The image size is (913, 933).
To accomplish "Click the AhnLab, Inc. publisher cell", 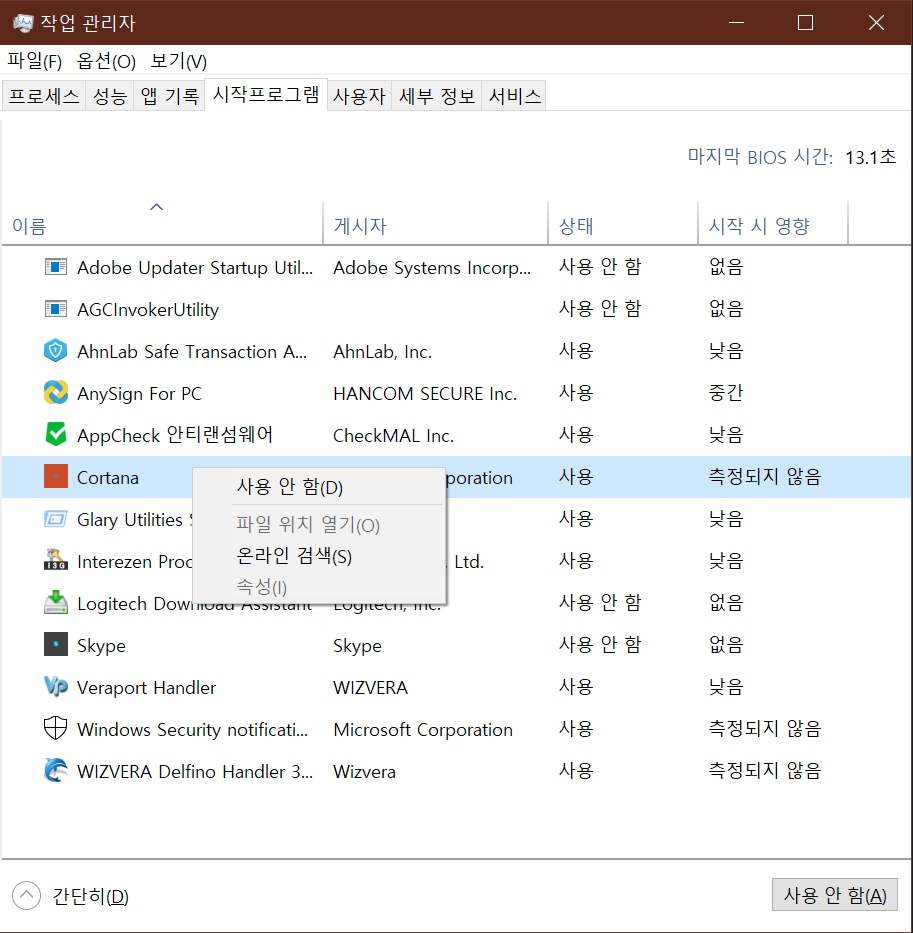I will [x=382, y=352].
